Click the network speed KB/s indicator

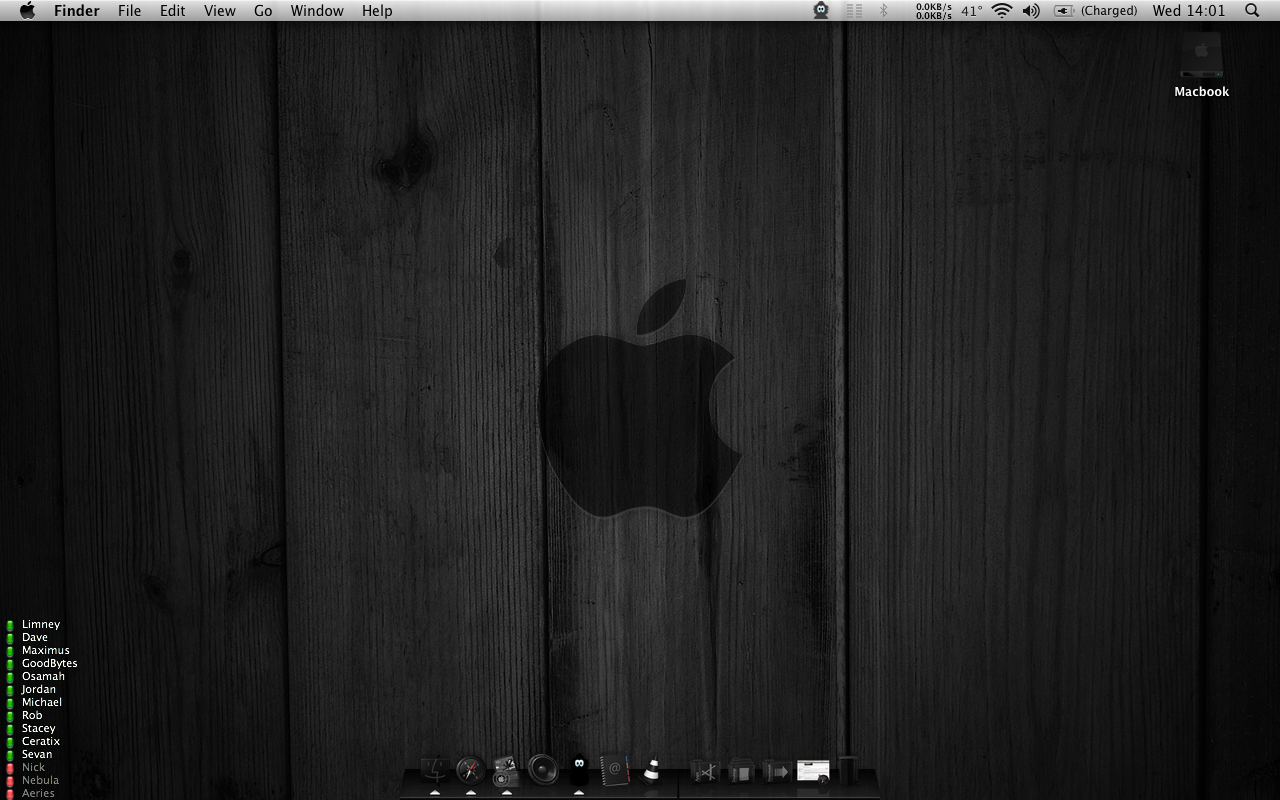tap(934, 10)
